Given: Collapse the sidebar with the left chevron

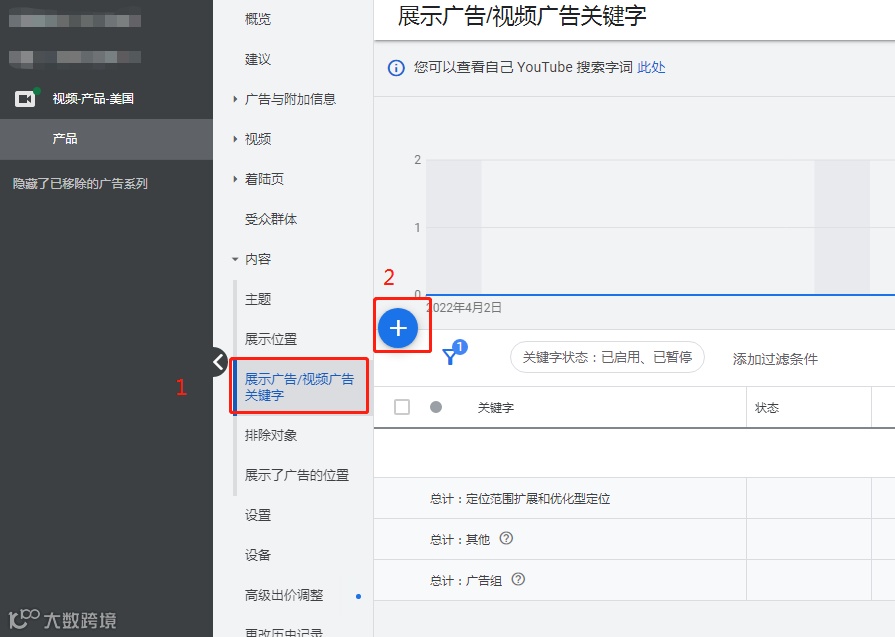Looking at the screenshot, I should (x=219, y=362).
